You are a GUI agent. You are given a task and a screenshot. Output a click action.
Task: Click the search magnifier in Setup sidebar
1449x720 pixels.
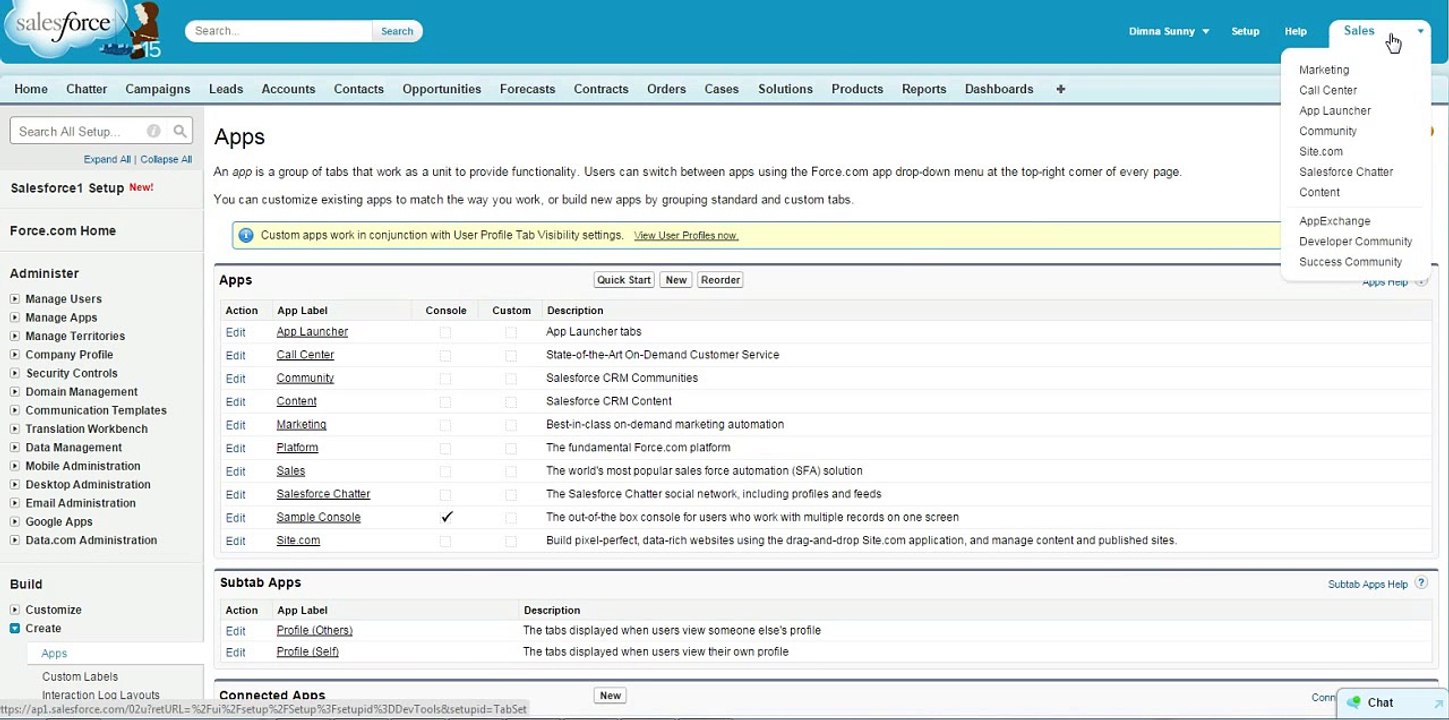[x=180, y=131]
